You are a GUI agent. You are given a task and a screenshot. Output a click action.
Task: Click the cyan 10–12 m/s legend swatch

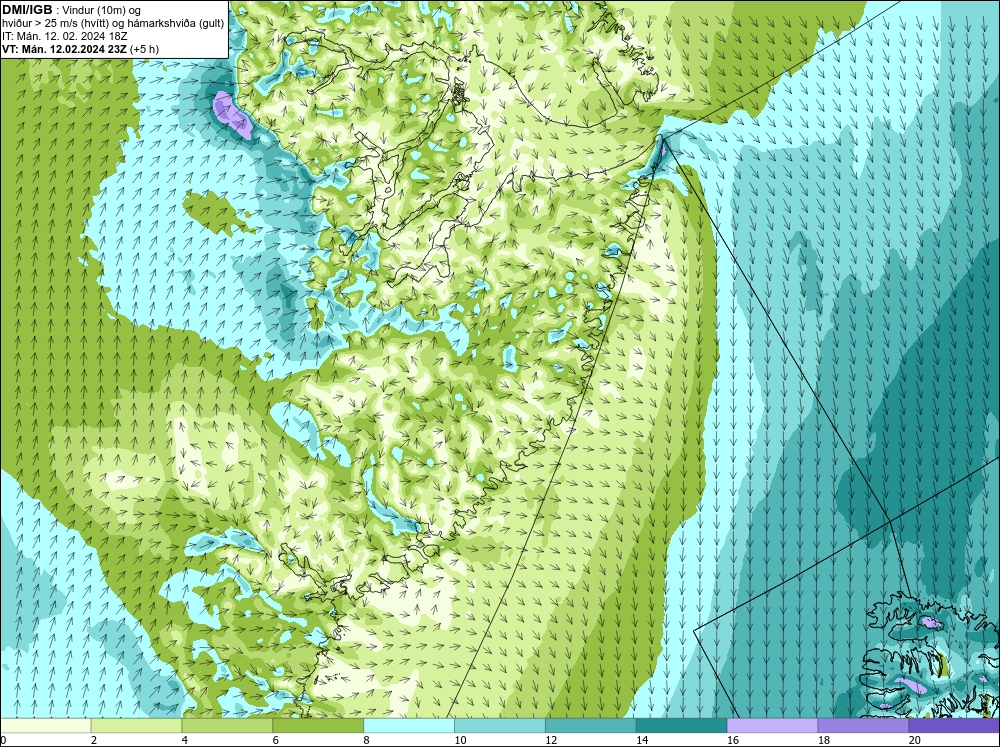pyautogui.click(x=499, y=725)
